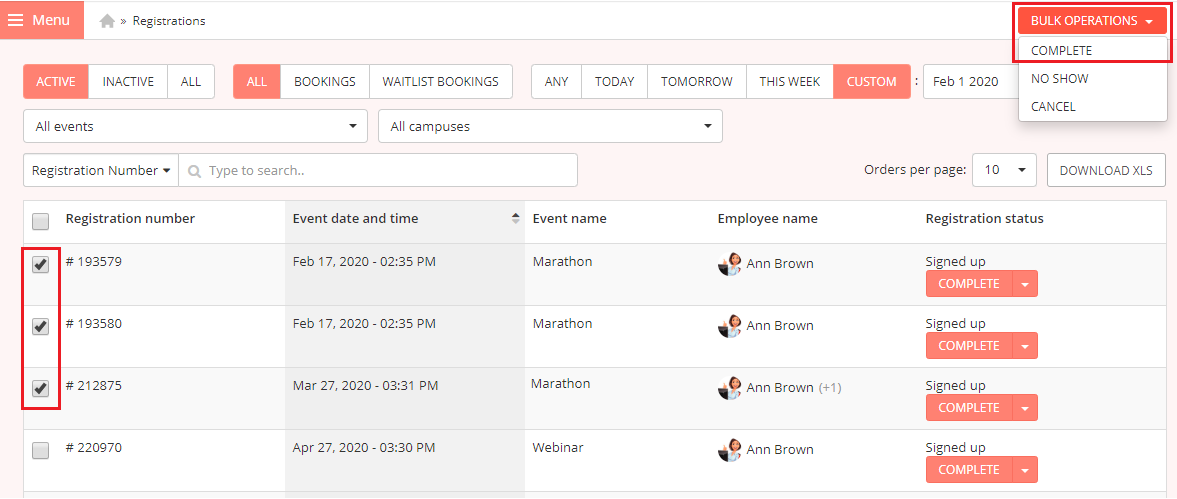1177x499 pixels.
Task: Uncheck registration # 193579 checkbox
Action: 41,264
